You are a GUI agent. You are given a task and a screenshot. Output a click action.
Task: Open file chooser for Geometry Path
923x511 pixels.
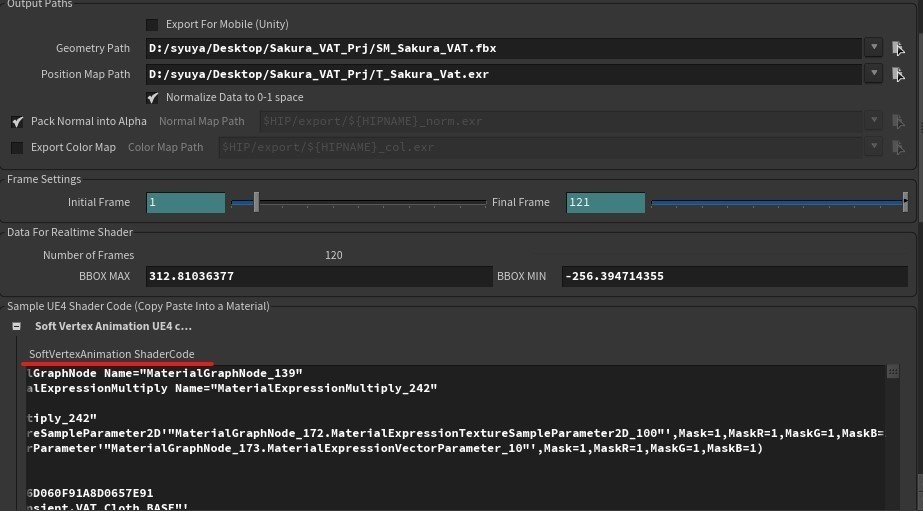click(898, 48)
